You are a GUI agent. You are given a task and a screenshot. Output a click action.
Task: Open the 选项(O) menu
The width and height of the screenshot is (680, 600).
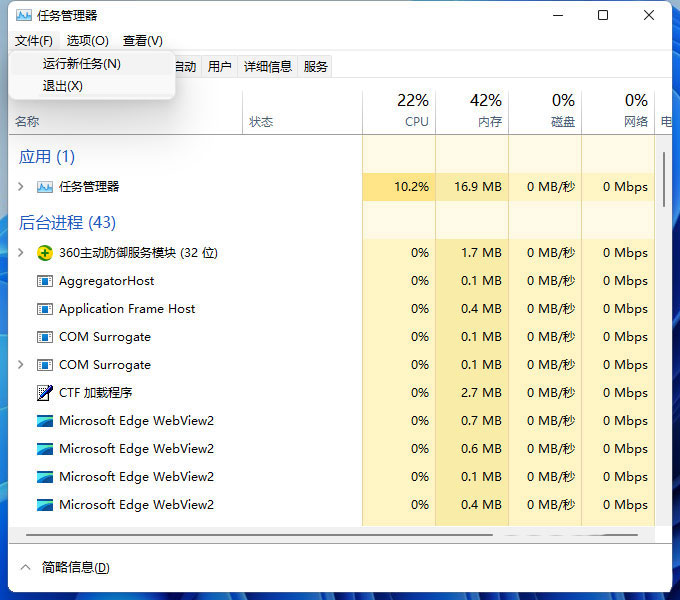(x=87, y=41)
